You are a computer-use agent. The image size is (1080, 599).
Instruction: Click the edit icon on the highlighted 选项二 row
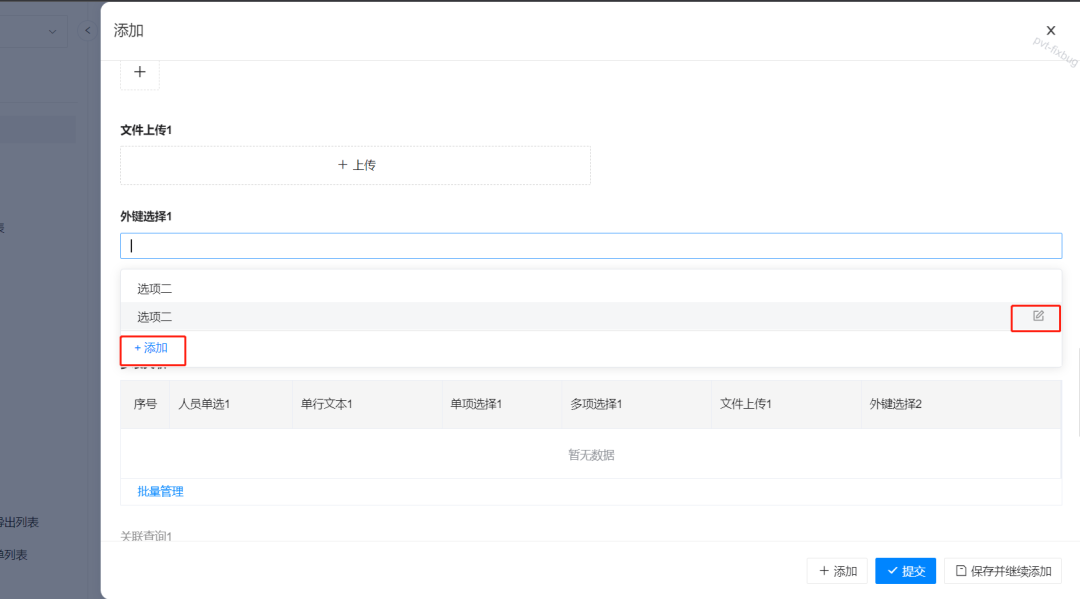coord(1038,316)
